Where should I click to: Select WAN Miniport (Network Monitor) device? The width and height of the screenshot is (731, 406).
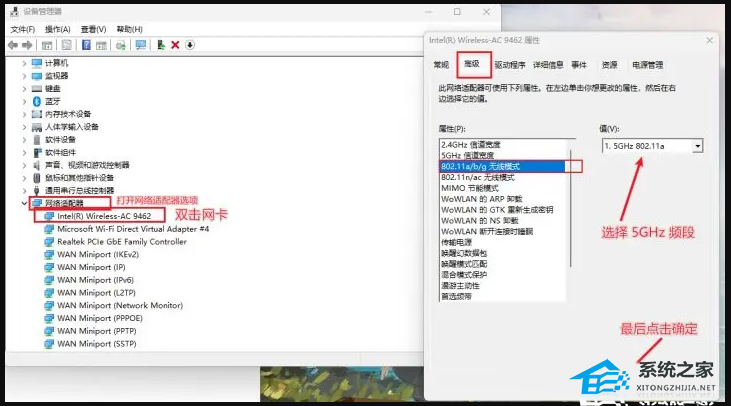pos(120,305)
